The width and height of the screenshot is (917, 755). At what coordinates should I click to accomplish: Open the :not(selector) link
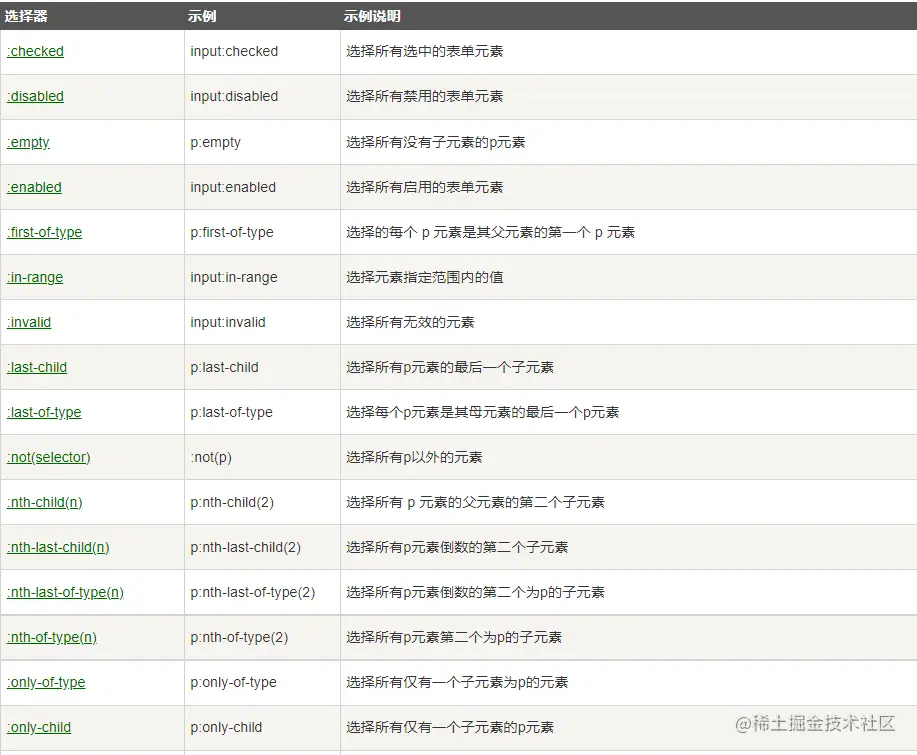[x=49, y=457]
